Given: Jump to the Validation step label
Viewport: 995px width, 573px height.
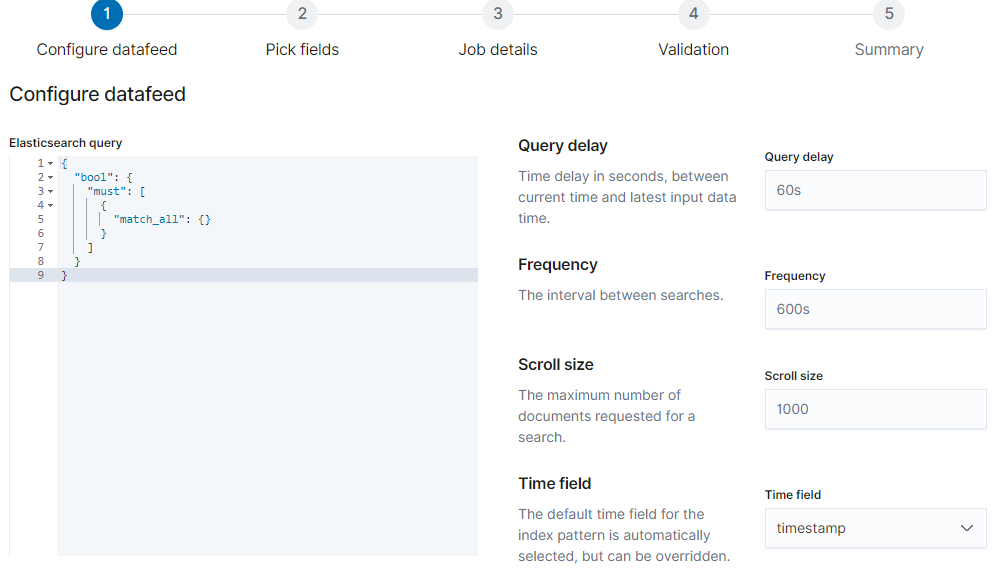Looking at the screenshot, I should pos(693,49).
